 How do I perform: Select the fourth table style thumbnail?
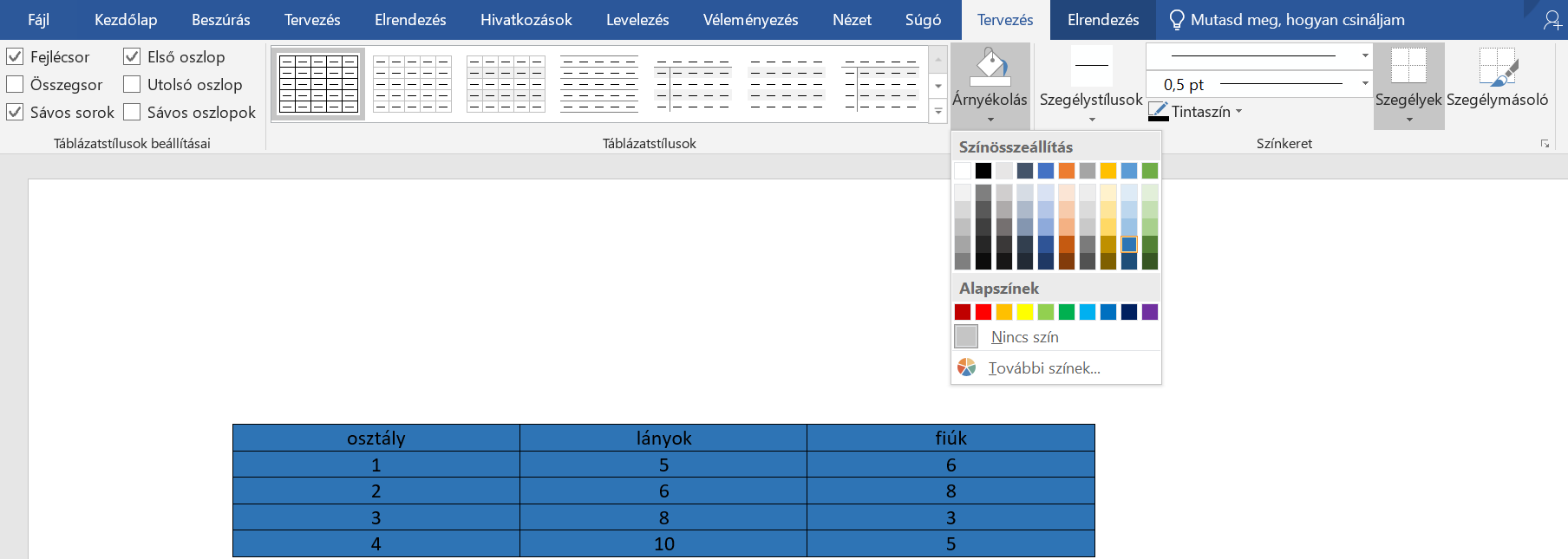(x=599, y=84)
